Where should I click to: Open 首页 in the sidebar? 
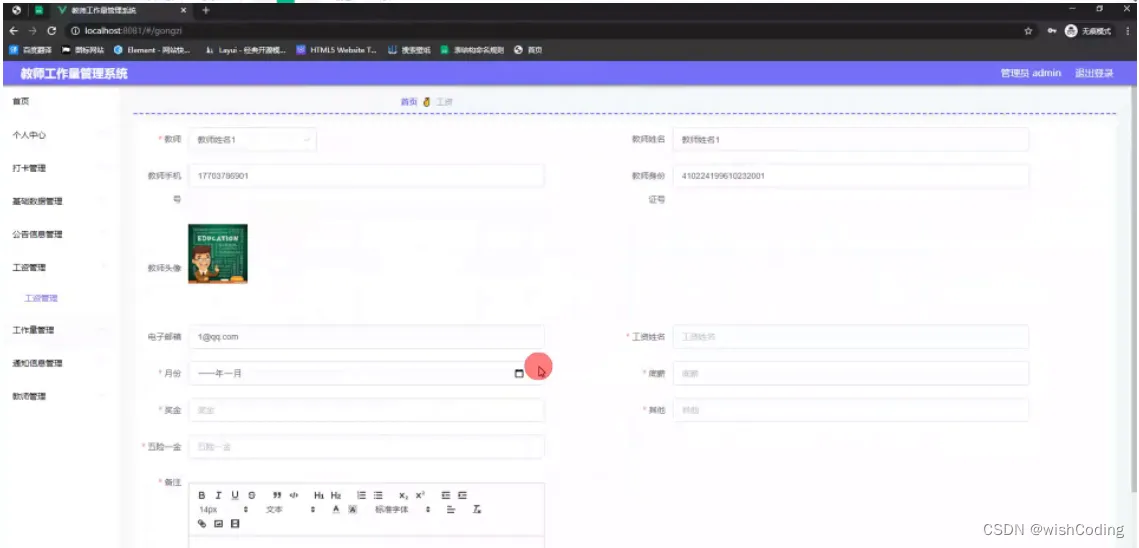tap(60, 102)
